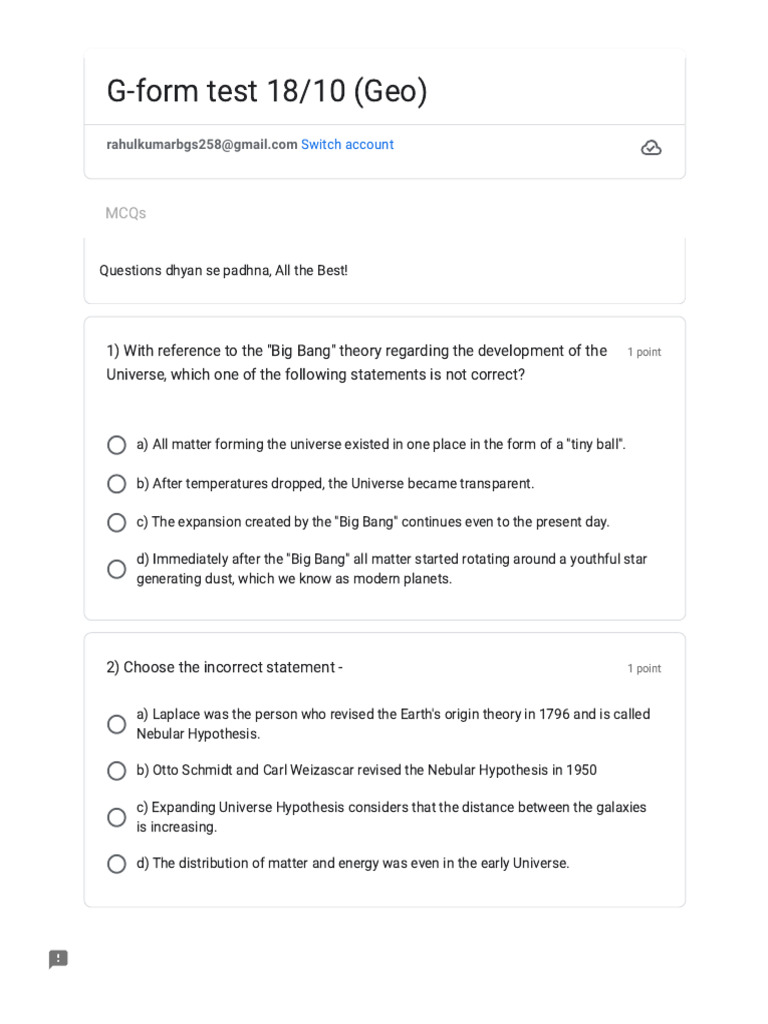The width and height of the screenshot is (768, 1024).
Task: Click the cloud save status icon
Action: pos(651,148)
